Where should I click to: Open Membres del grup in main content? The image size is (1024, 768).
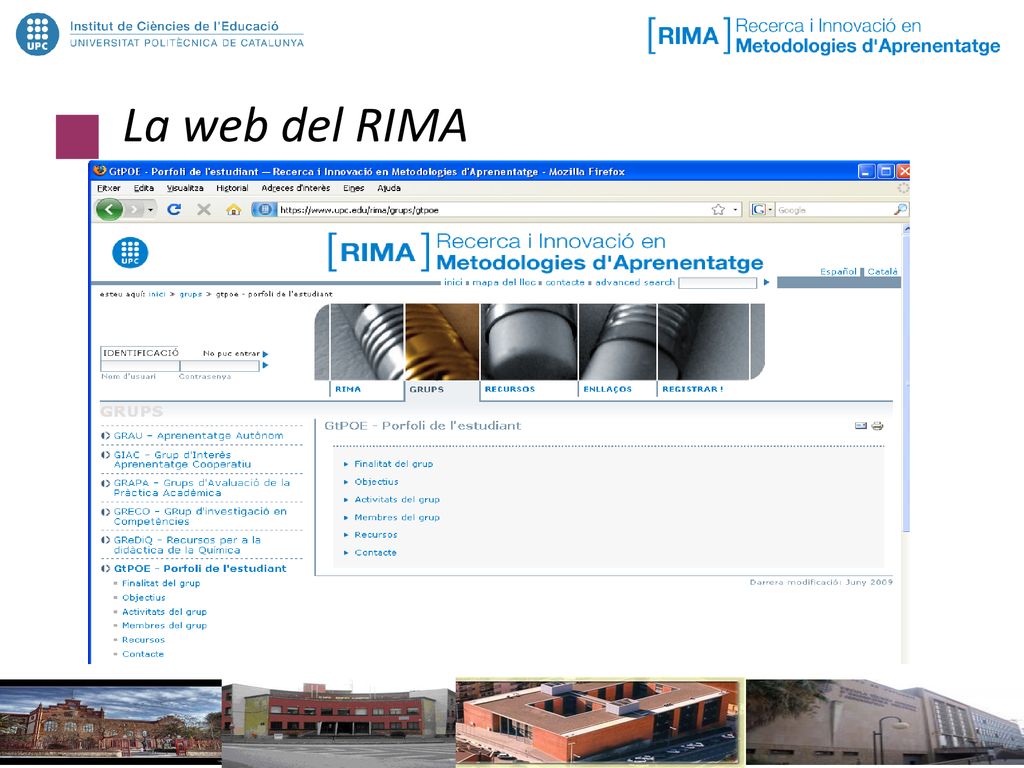click(x=397, y=517)
